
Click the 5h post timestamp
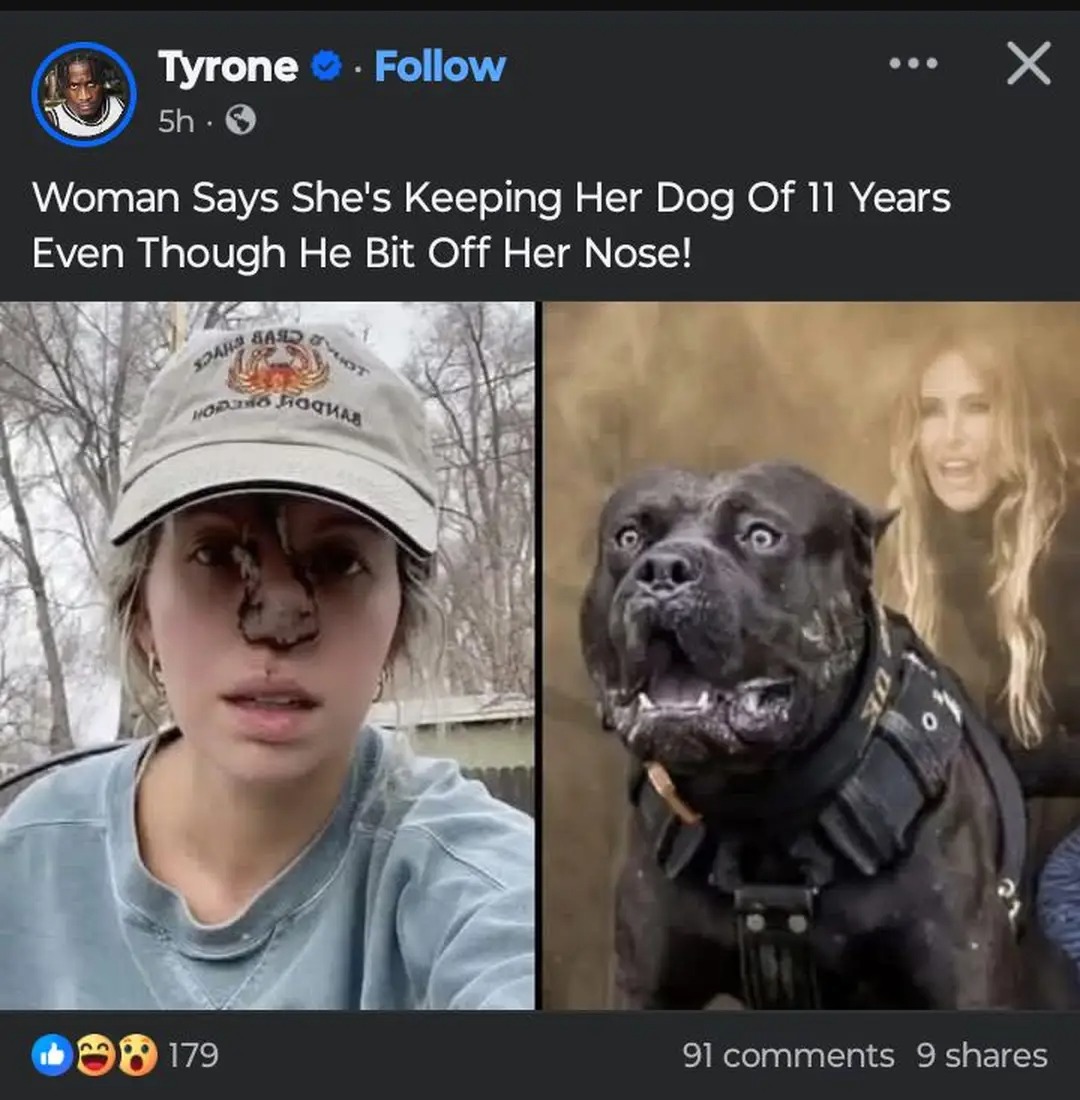(175, 121)
